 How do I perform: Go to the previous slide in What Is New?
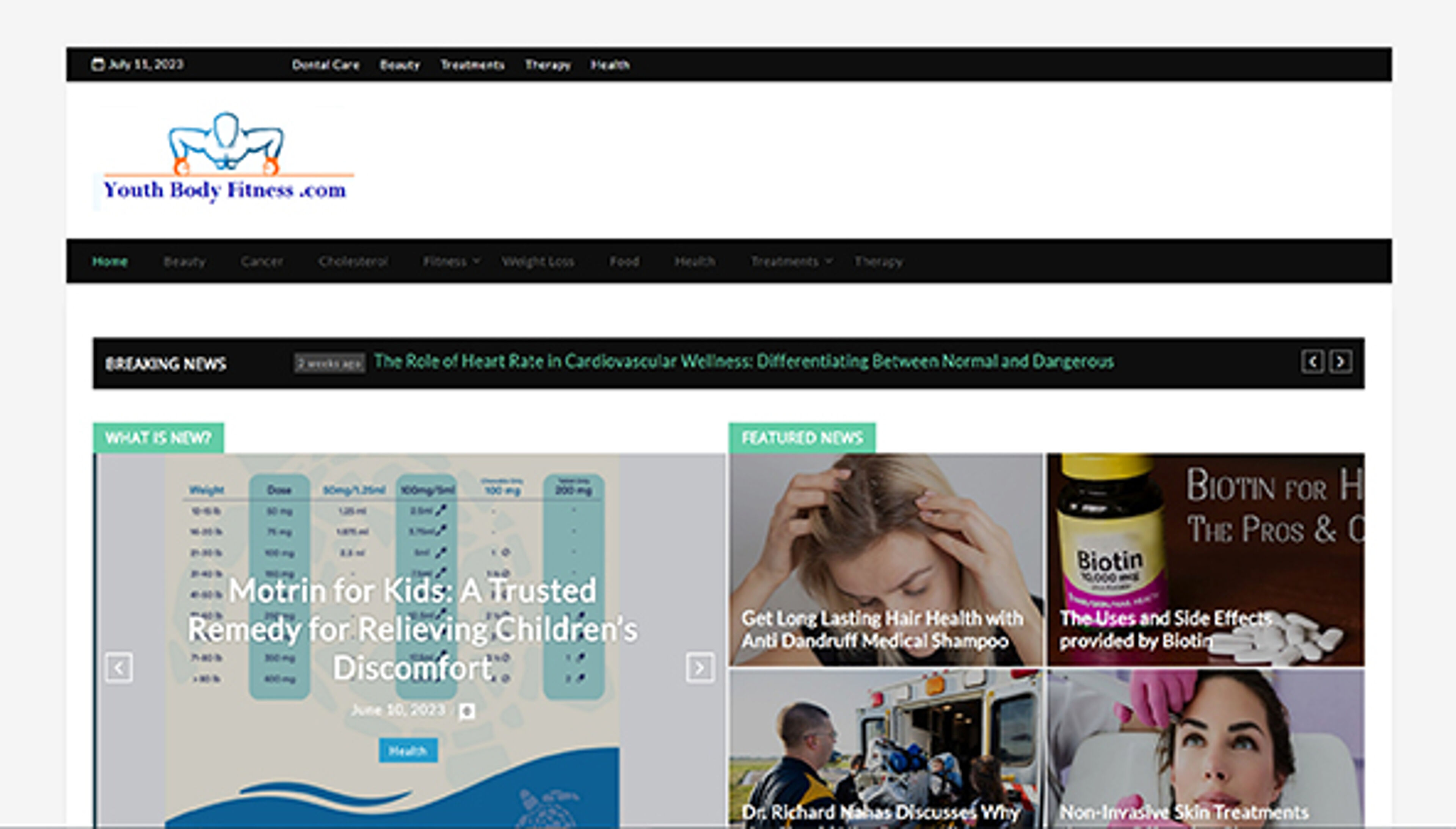pos(119,667)
